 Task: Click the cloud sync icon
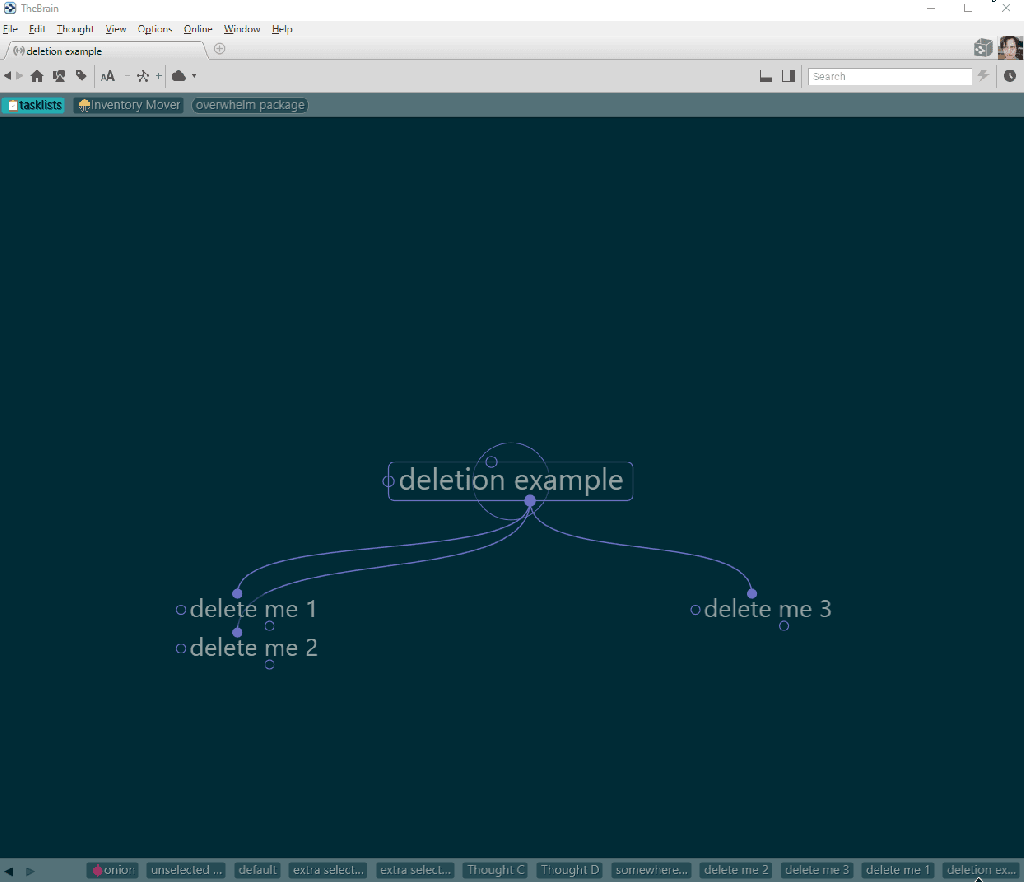pyautogui.click(x=179, y=76)
